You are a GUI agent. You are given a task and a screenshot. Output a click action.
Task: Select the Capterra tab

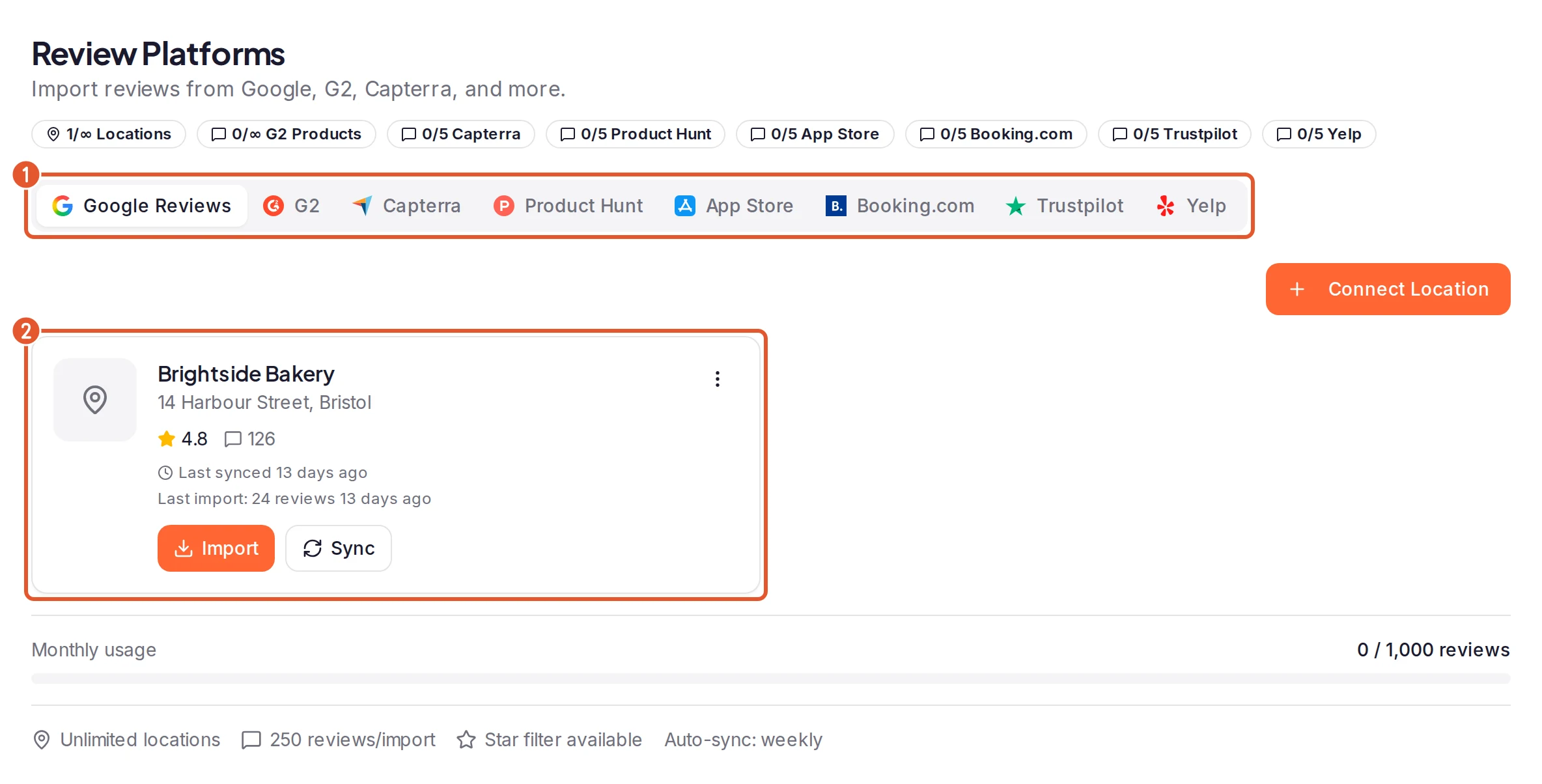[x=406, y=206]
